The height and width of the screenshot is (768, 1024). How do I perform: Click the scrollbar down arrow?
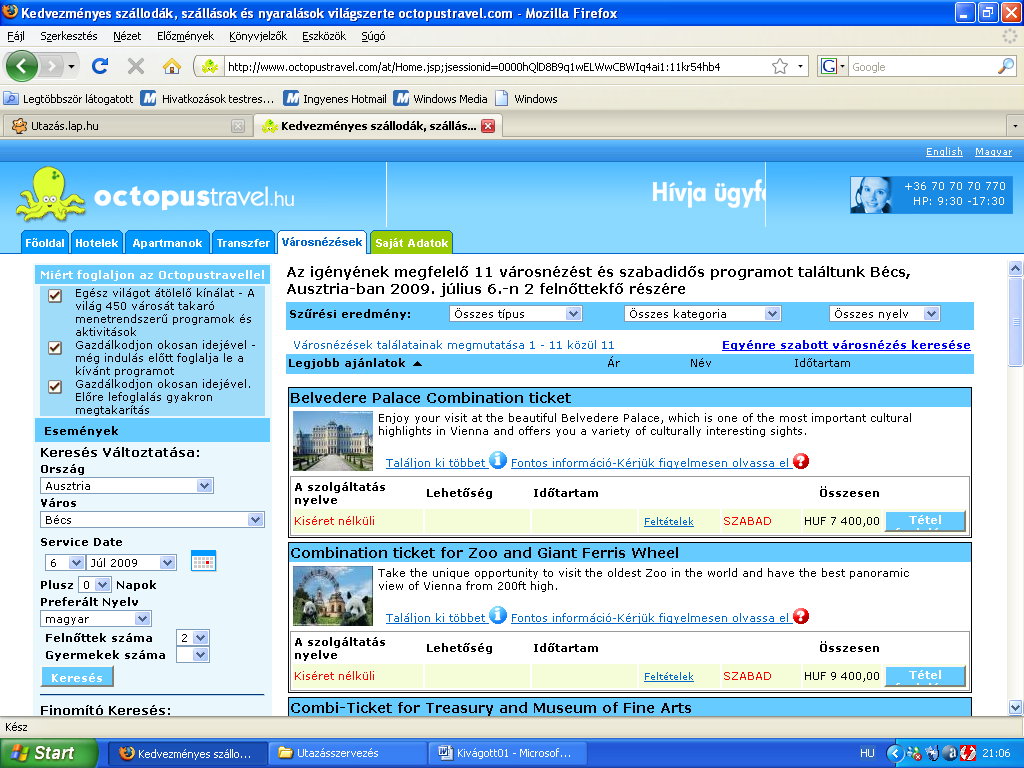point(1015,707)
